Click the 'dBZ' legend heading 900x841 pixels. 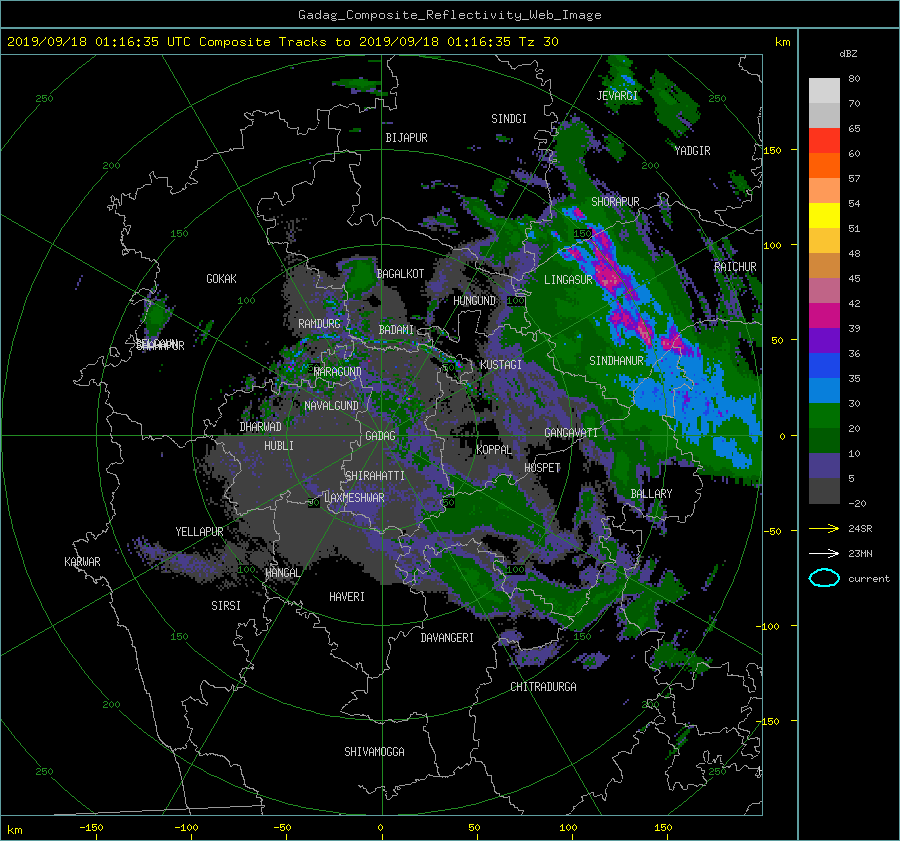[x=848, y=53]
